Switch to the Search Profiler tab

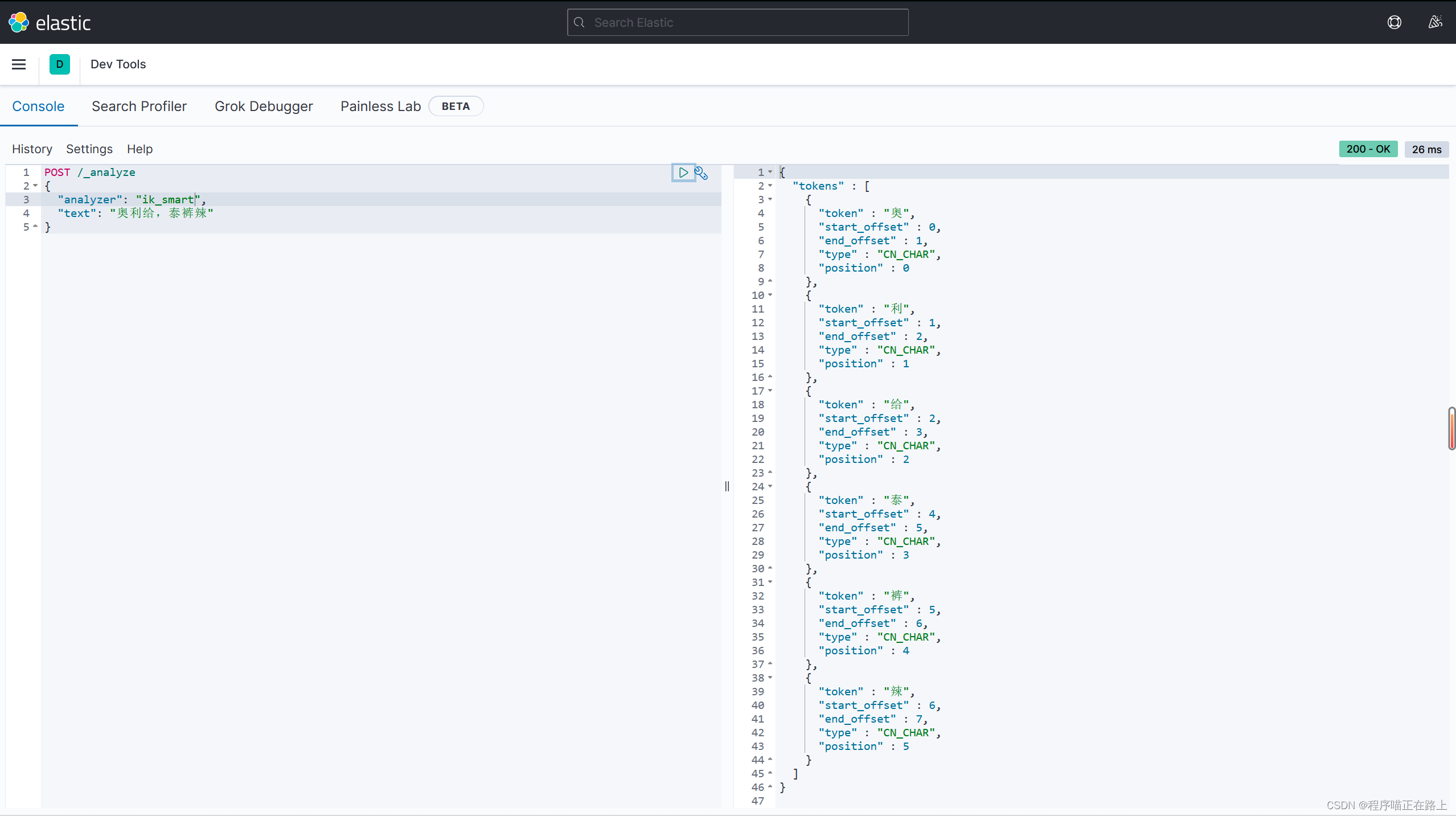click(139, 106)
